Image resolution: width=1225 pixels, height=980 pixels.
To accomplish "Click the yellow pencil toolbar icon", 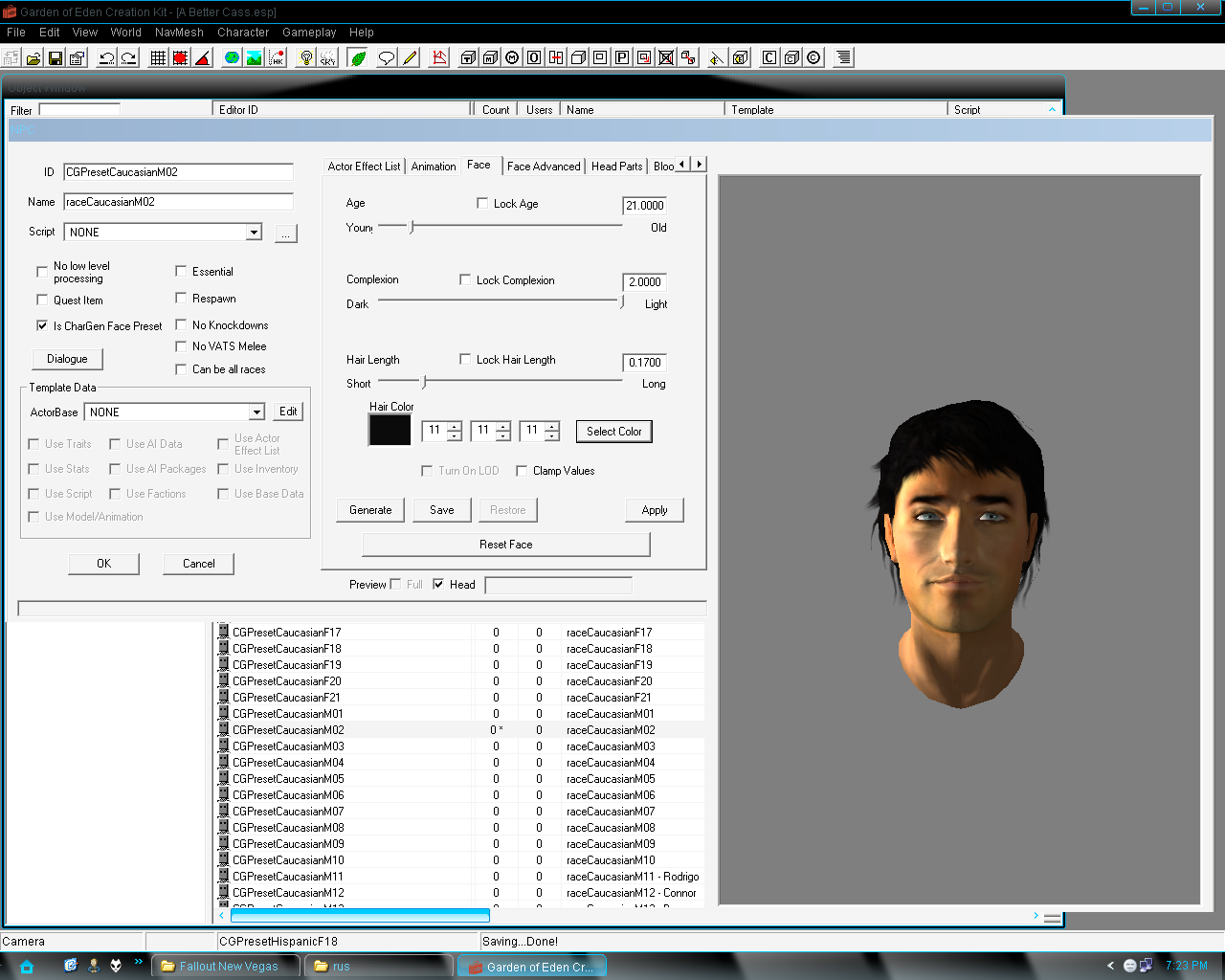I will pos(410,58).
